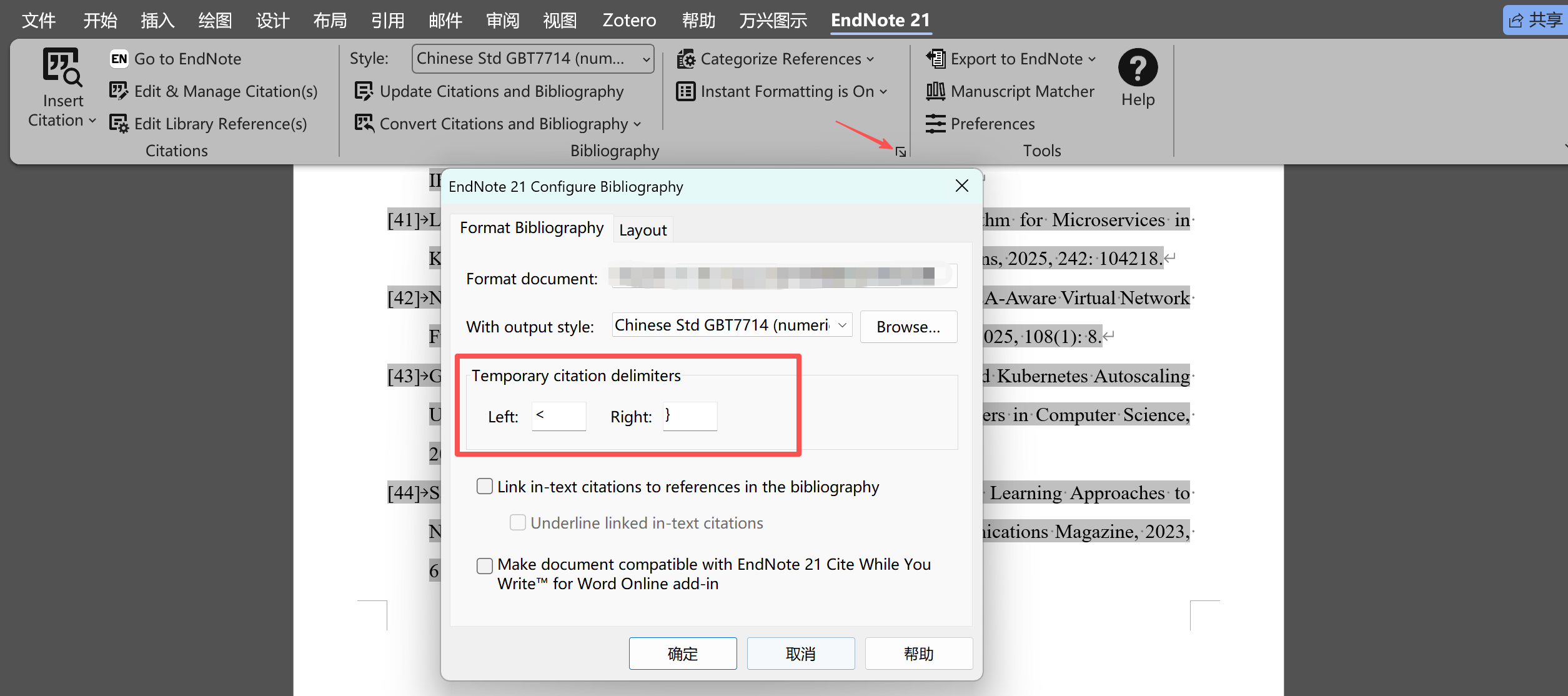Expand Export to EndNote chevron
This screenshot has width=1568, height=696.
coord(1092,59)
